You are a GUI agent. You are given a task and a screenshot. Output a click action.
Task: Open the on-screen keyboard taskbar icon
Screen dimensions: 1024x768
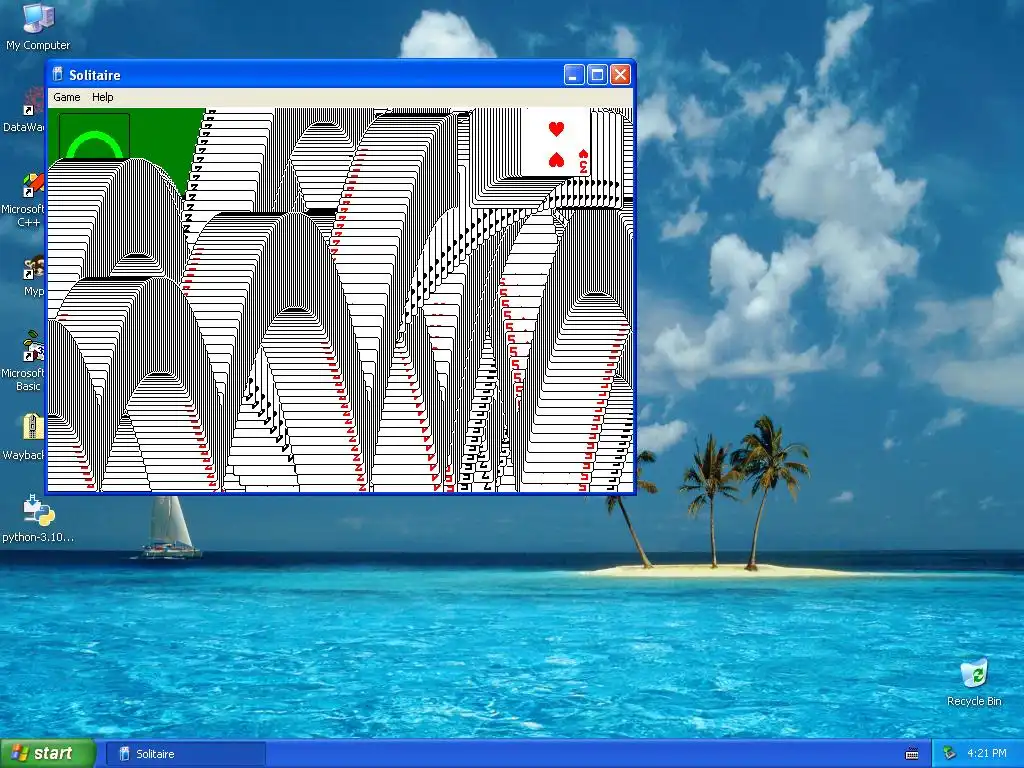point(912,754)
